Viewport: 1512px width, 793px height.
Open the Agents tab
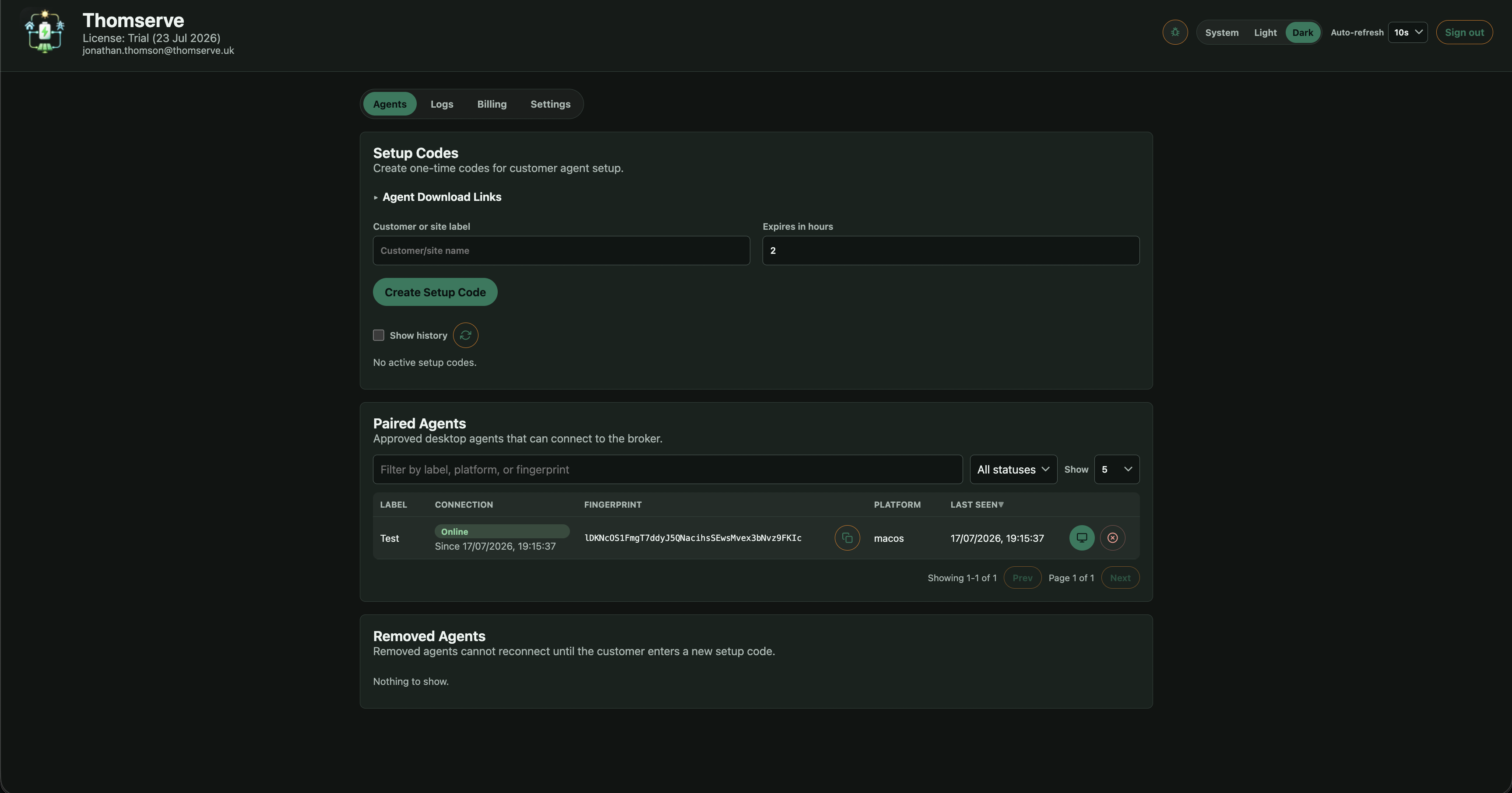click(x=390, y=104)
